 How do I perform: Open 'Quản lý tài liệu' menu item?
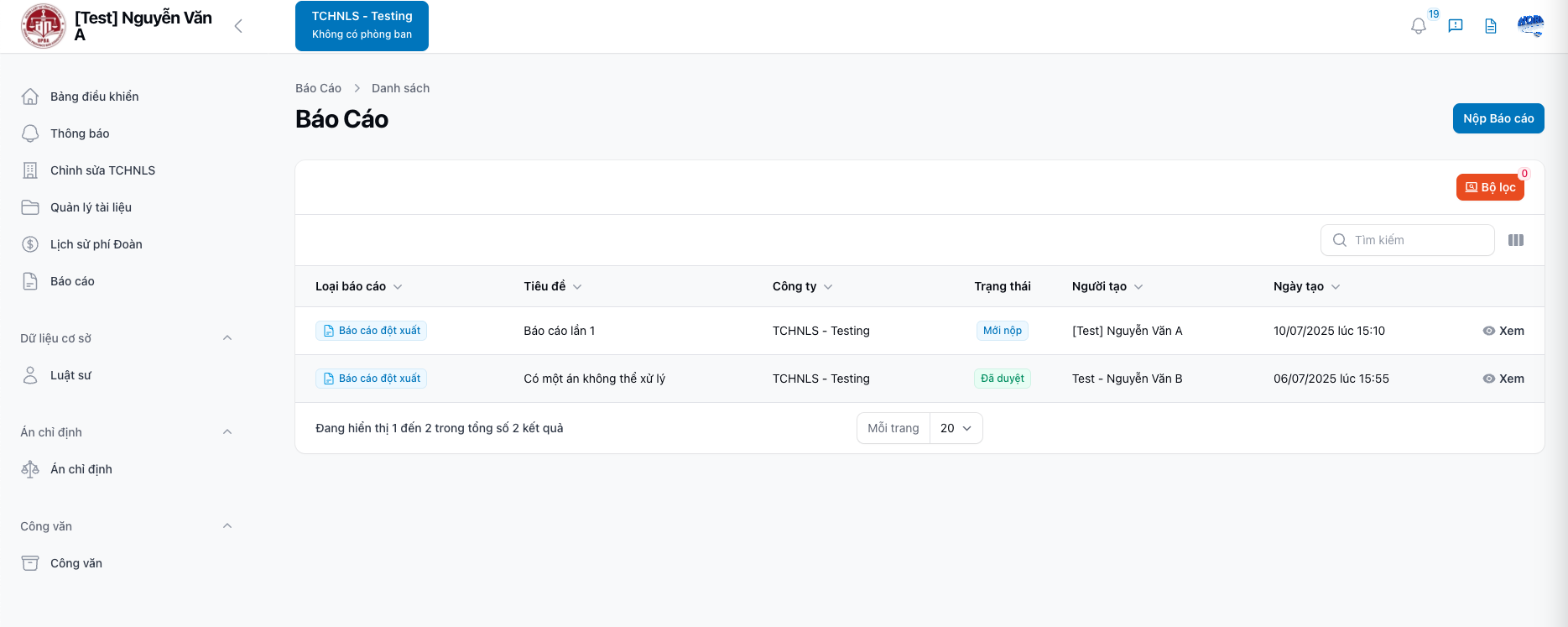tap(91, 207)
